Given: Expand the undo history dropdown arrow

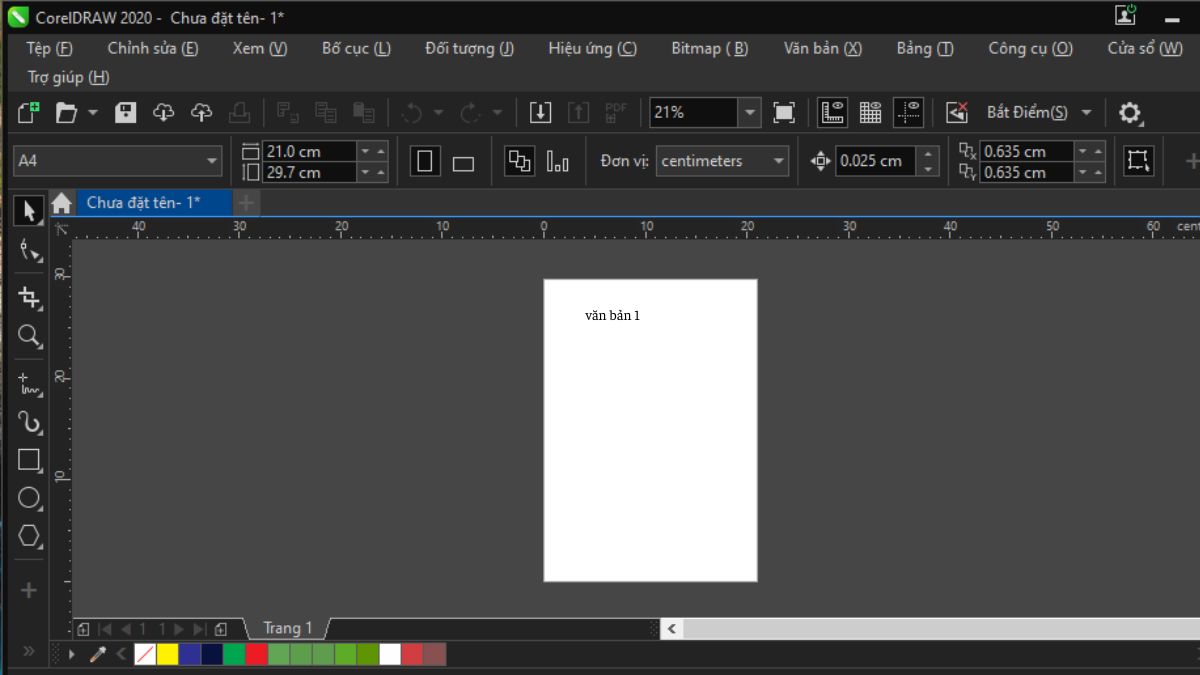Looking at the screenshot, I should click(x=438, y=112).
